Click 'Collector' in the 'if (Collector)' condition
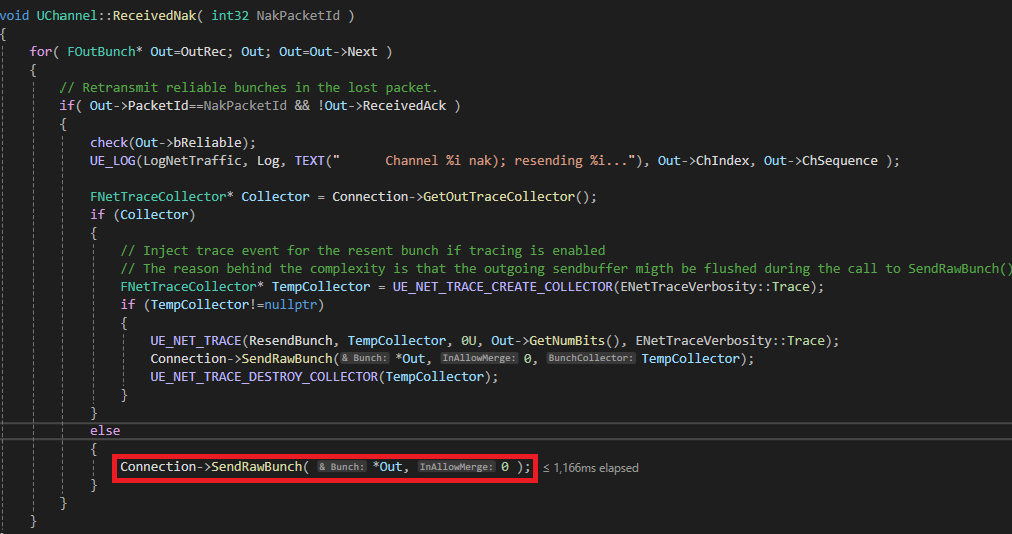The height and width of the screenshot is (534, 1012). [154, 215]
